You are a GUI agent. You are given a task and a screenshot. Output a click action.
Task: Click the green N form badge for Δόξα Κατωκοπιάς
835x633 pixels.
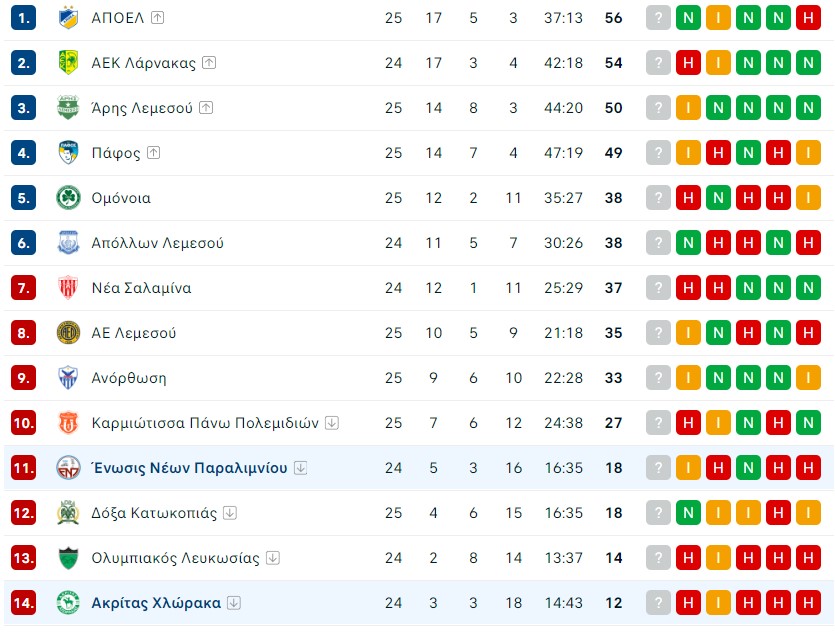688,513
